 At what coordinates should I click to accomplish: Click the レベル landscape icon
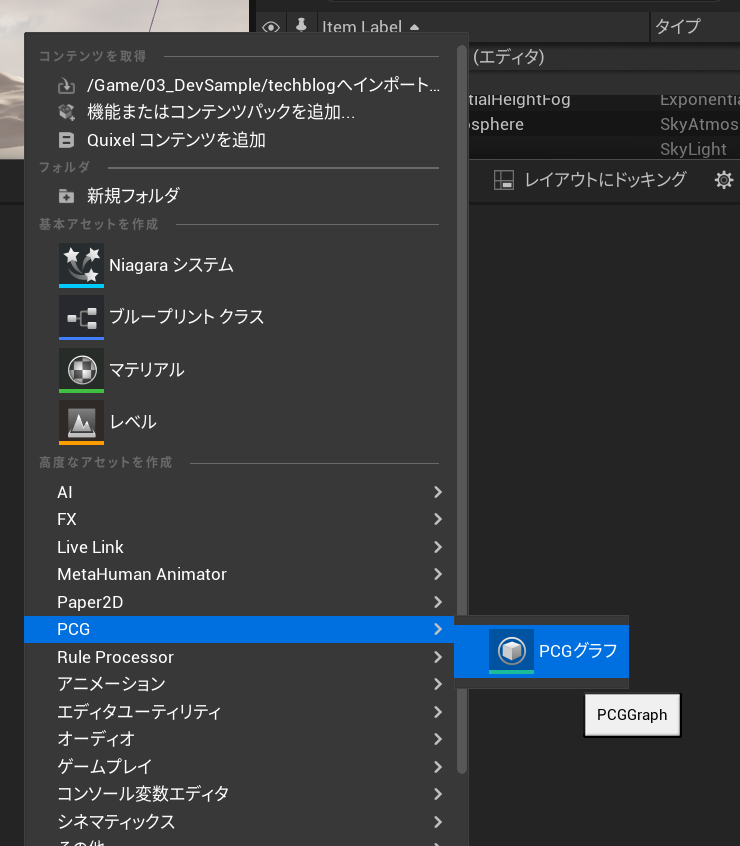click(x=81, y=422)
